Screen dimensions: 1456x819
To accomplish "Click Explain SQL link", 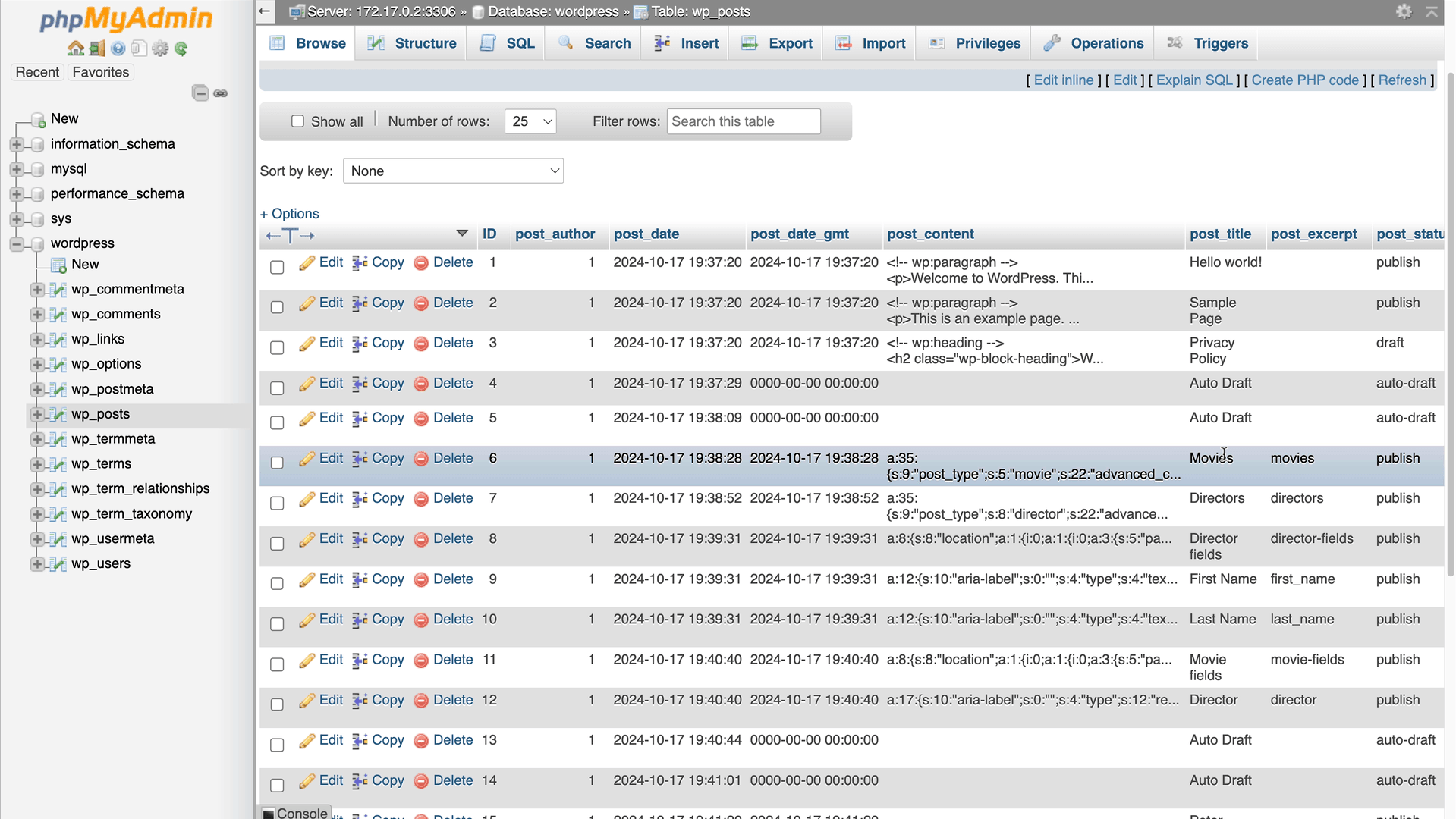I will [1194, 80].
